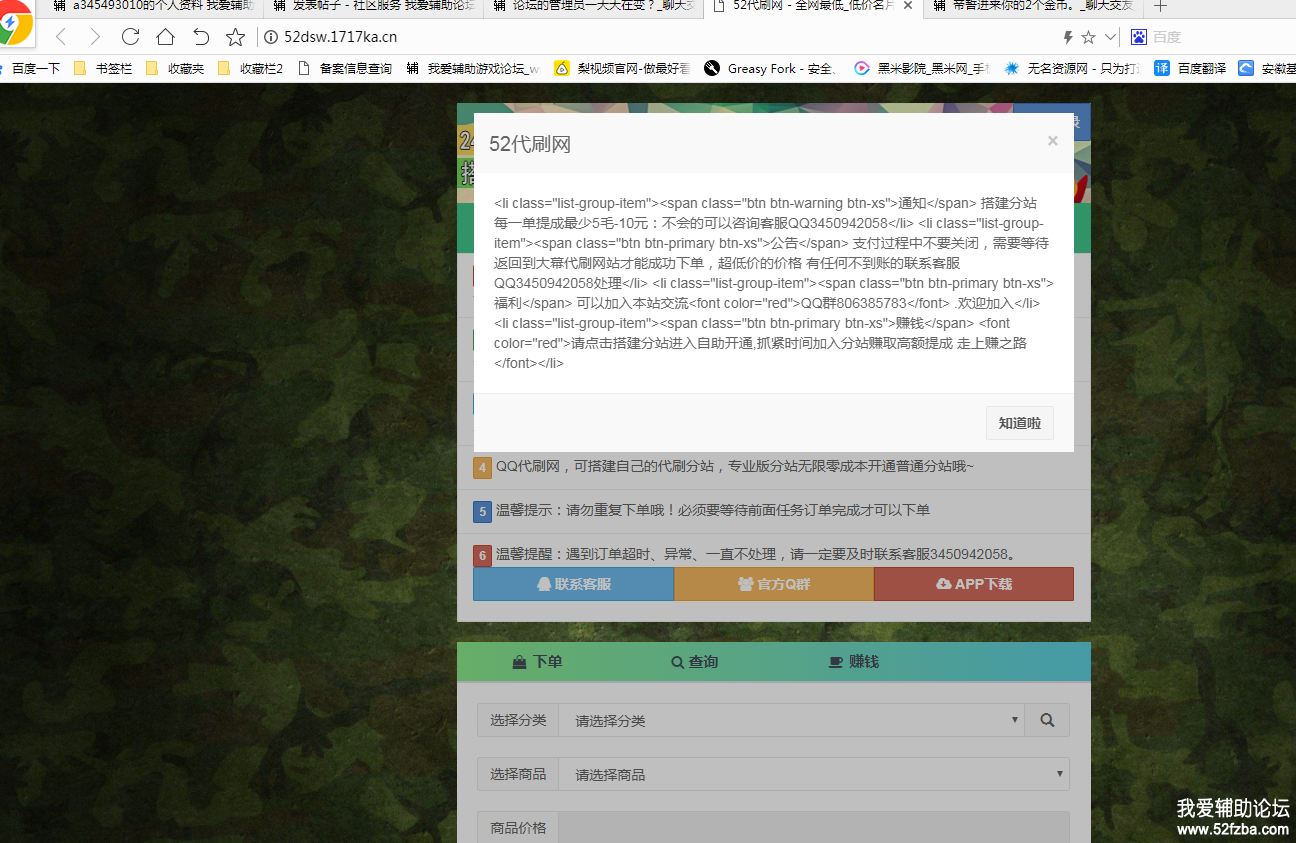Open the 无名资源网 bookmark
The width and height of the screenshot is (1296, 843).
tap(1073, 69)
